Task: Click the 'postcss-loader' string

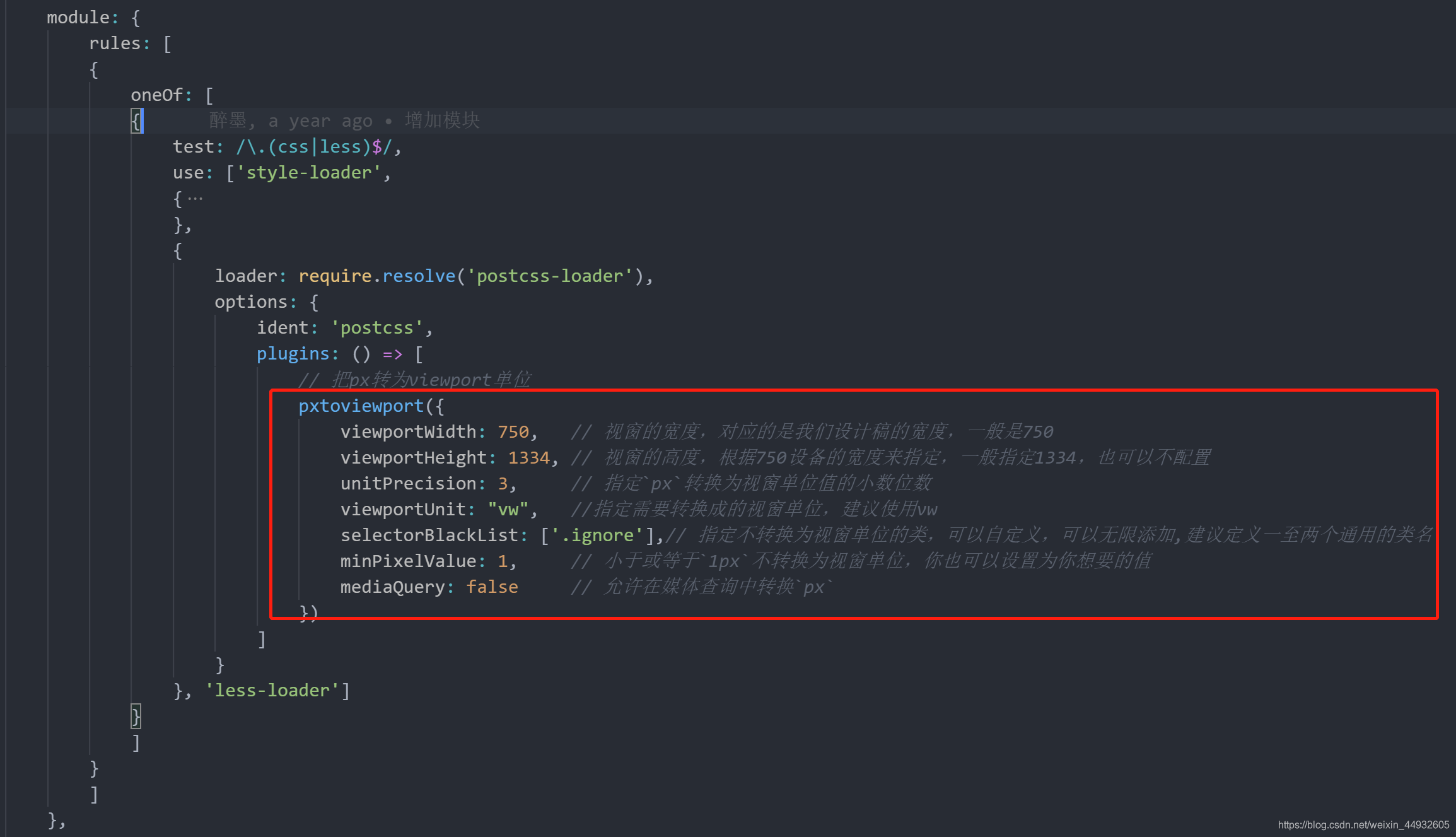Action: pos(550,276)
